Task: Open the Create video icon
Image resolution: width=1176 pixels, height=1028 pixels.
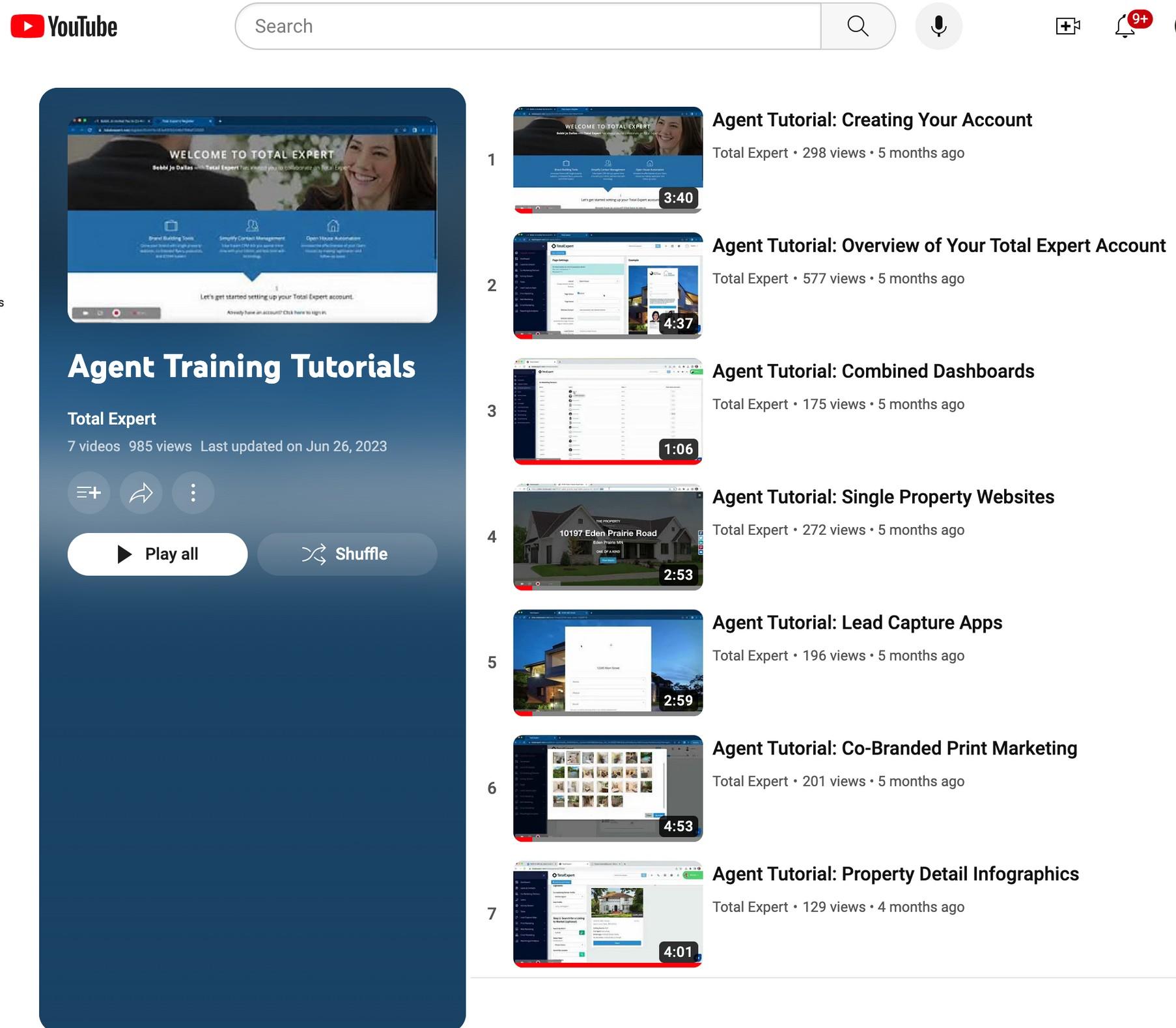Action: coord(1068,26)
